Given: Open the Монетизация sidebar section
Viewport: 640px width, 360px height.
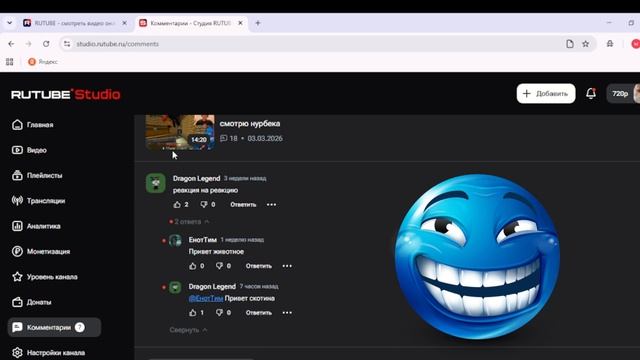Looking at the screenshot, I should coord(41,251).
